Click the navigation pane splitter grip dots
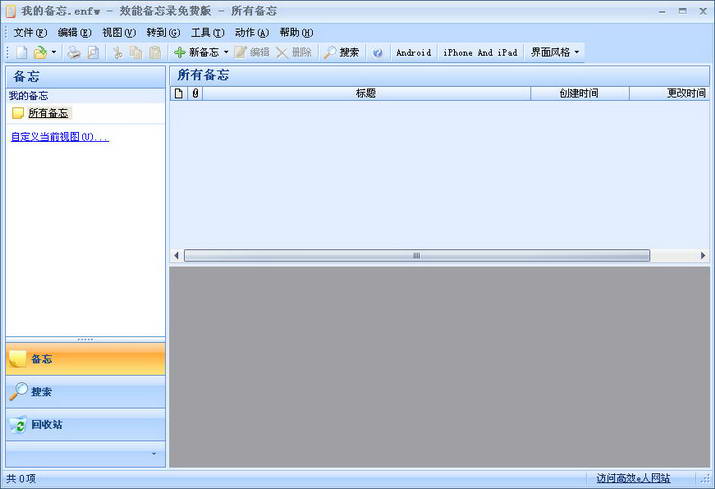Image resolution: width=715 pixels, height=489 pixels. tap(86, 339)
